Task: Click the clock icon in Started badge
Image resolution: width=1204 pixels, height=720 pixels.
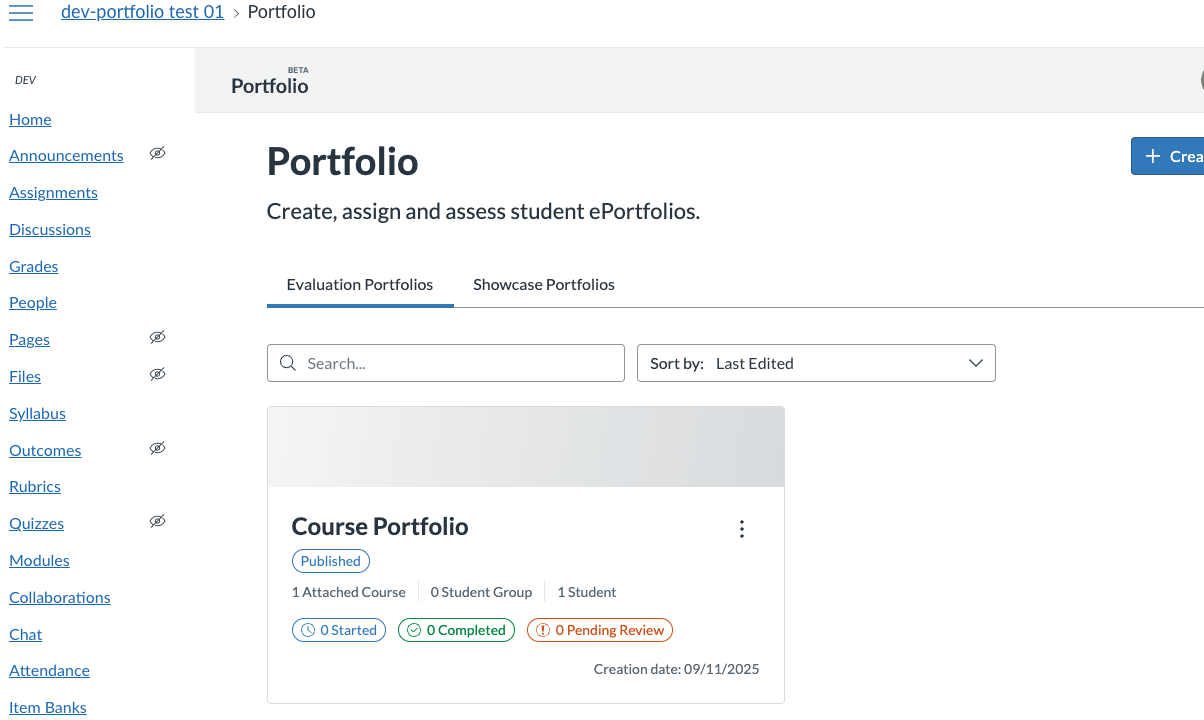Action: [x=308, y=630]
